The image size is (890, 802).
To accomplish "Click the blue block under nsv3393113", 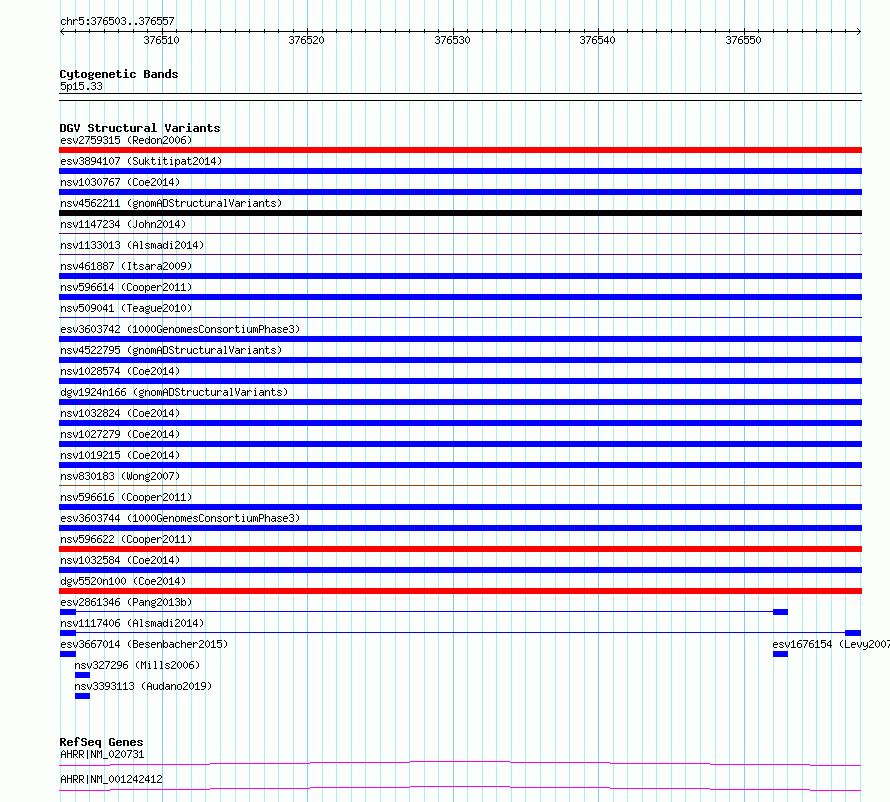I will point(82,696).
